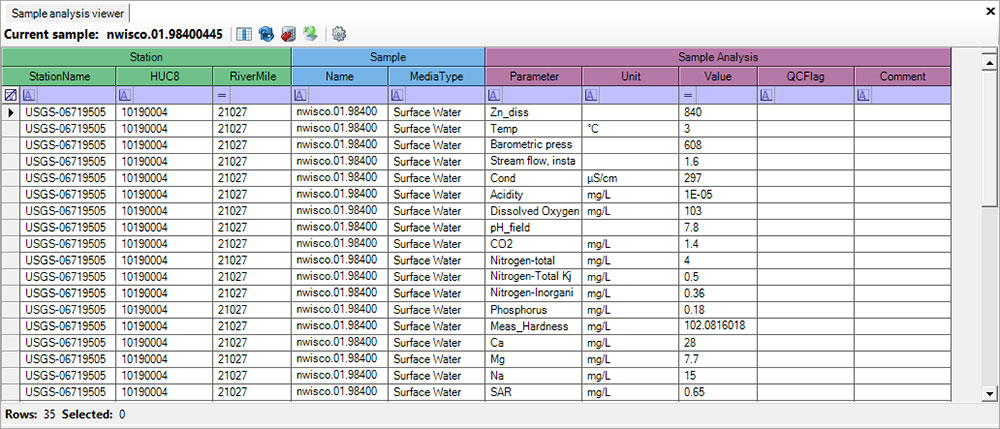Open settings with the gear icon
This screenshot has width=1000, height=429.
coord(339,34)
